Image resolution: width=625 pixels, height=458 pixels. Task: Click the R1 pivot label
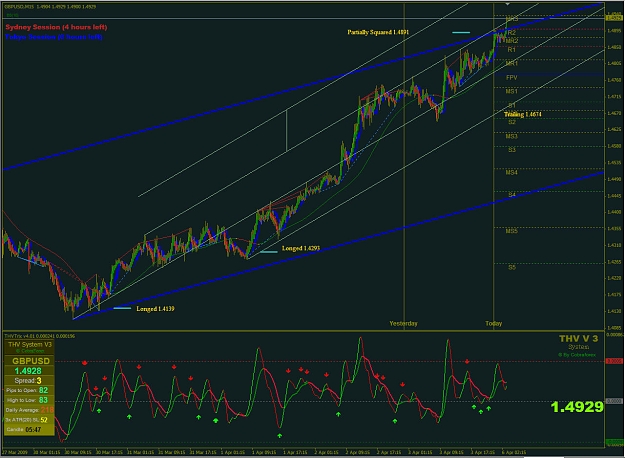coord(511,50)
